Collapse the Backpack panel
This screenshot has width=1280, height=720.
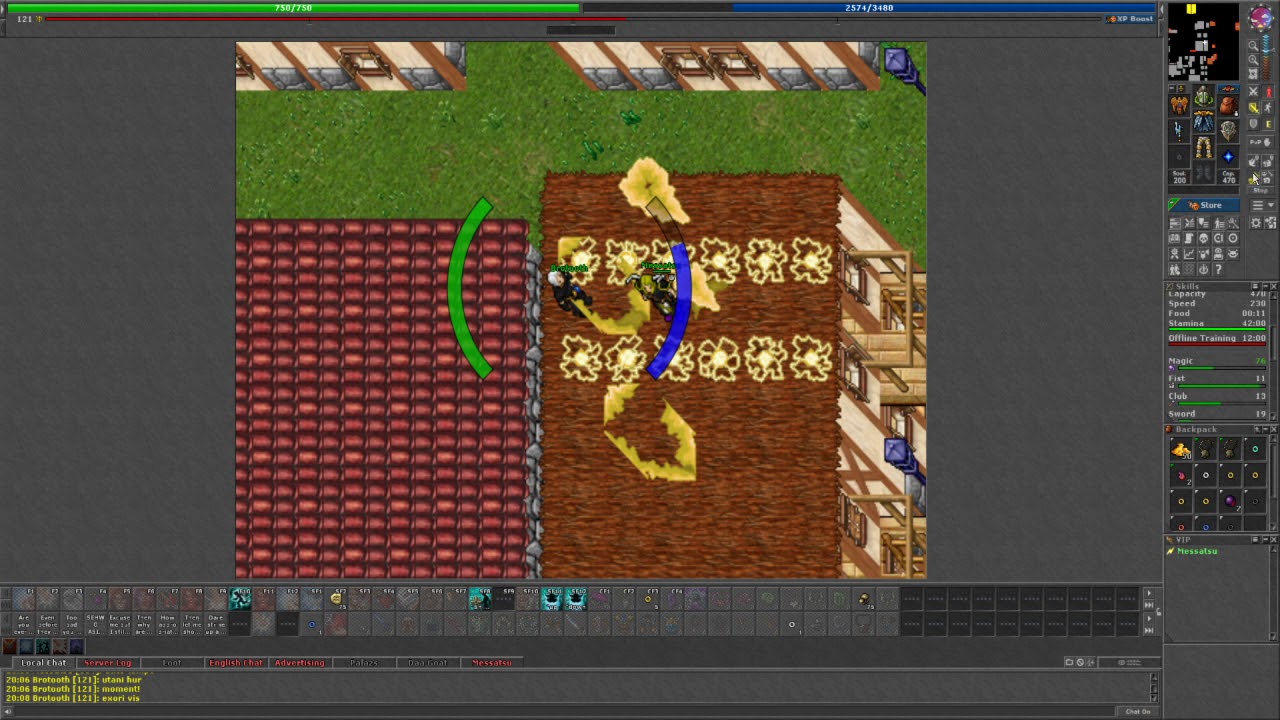coord(1266,429)
